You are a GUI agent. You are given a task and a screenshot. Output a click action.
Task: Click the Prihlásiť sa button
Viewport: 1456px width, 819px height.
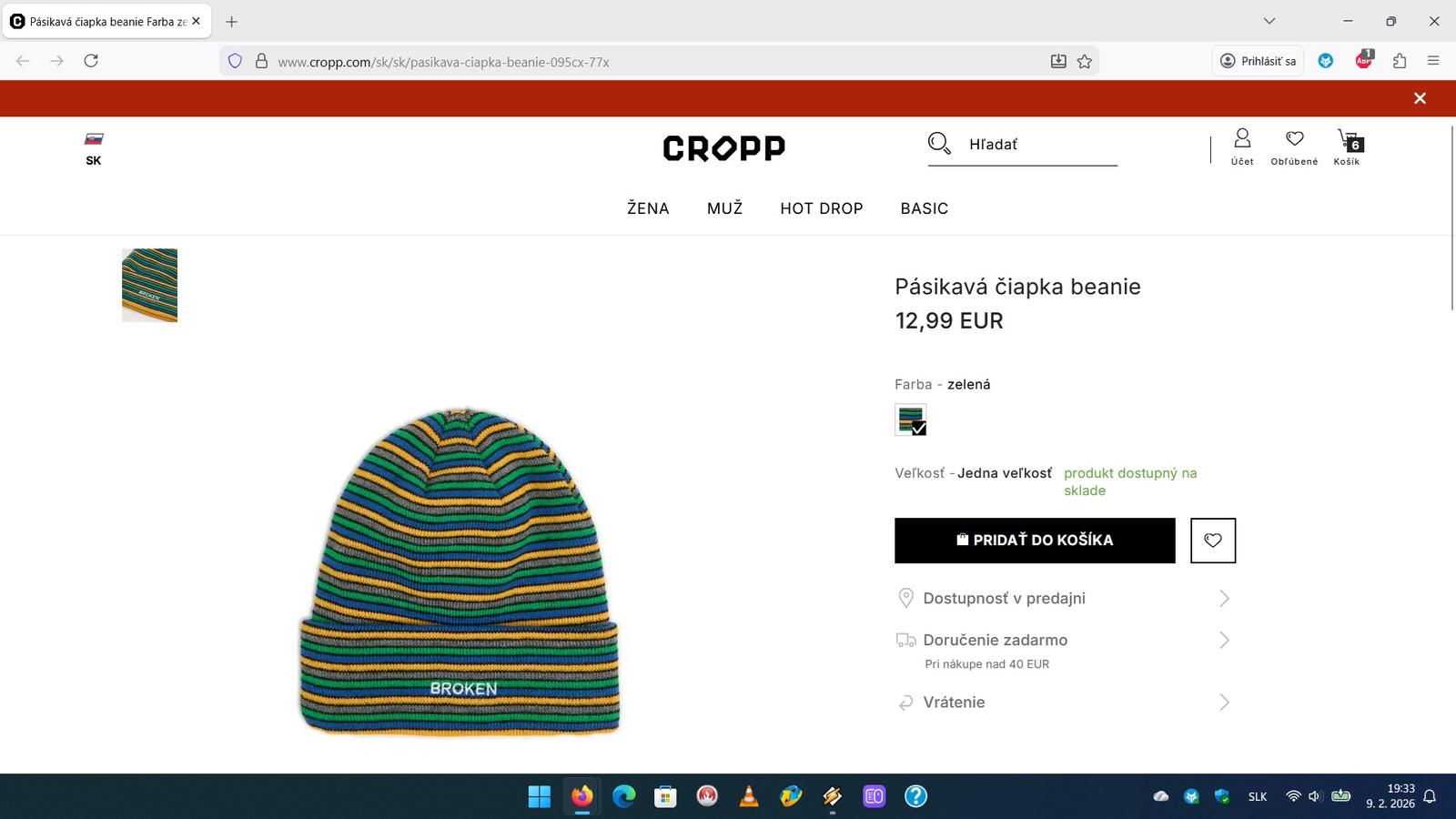tap(1258, 61)
